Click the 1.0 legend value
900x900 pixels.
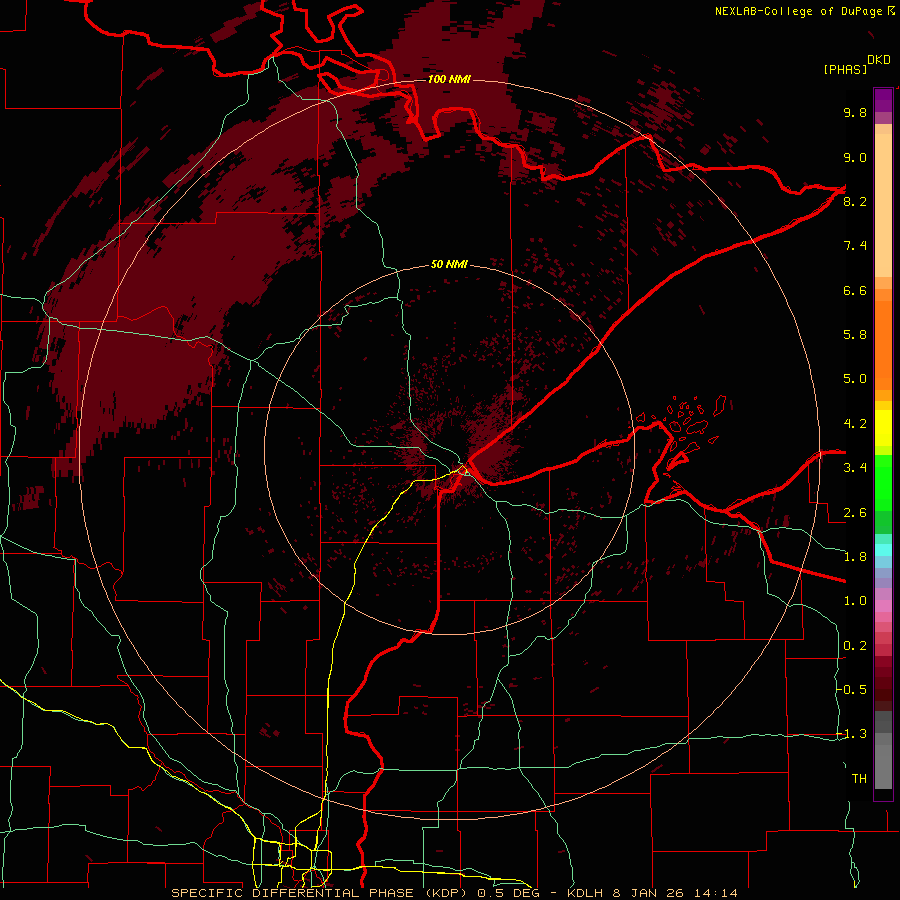(855, 601)
